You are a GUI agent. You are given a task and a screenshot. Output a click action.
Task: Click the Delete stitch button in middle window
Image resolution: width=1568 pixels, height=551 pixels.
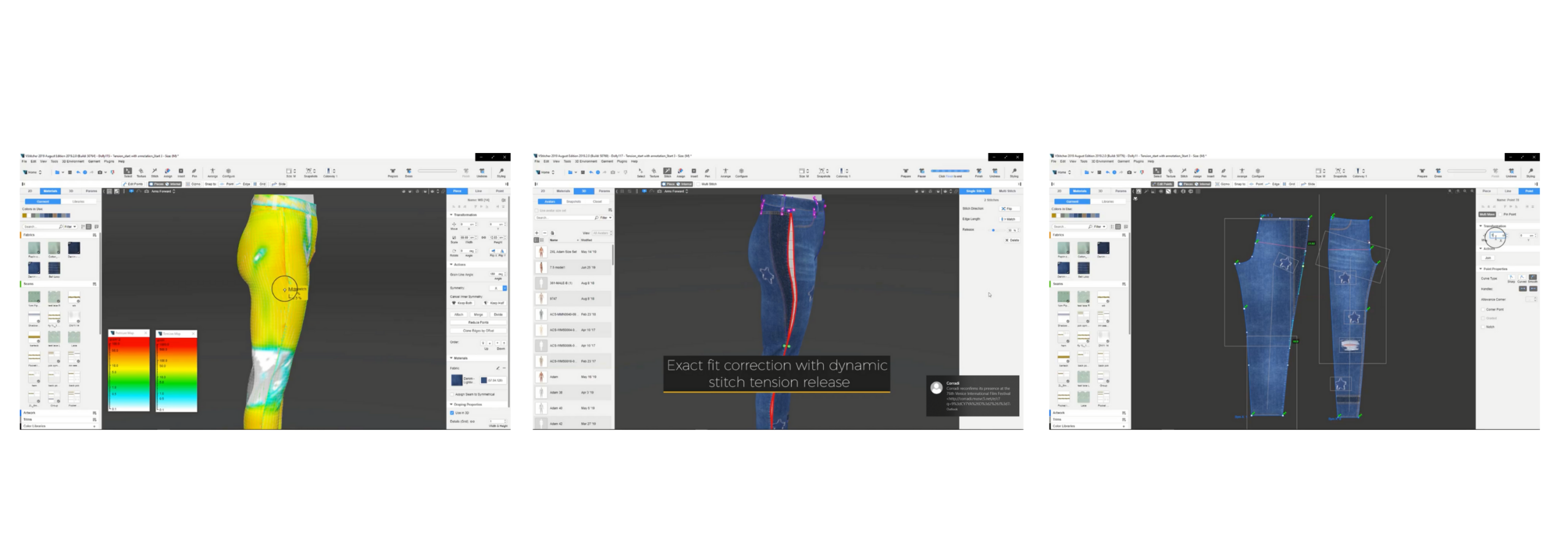click(1012, 240)
